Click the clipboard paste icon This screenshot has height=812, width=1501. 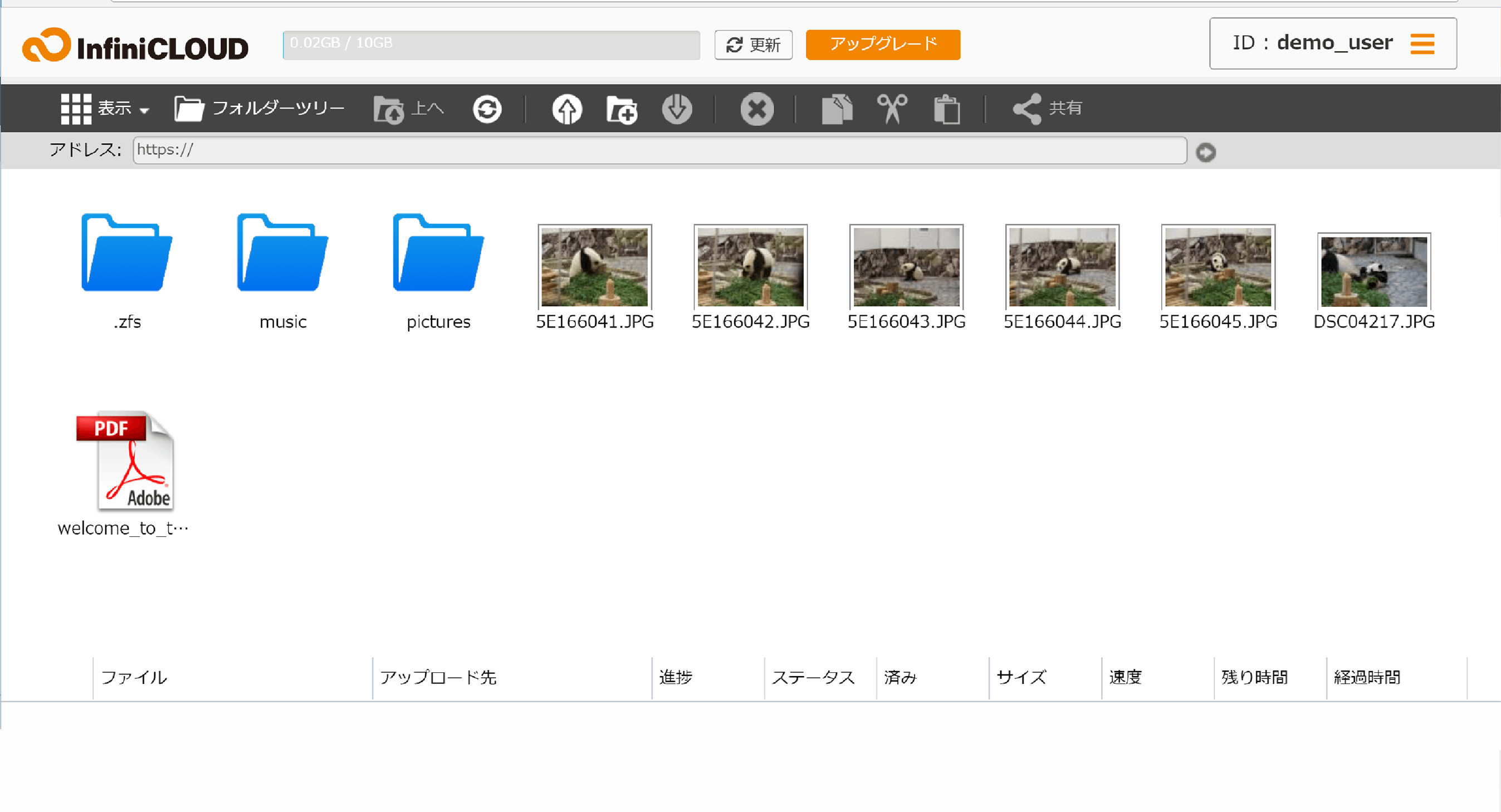[x=947, y=109]
